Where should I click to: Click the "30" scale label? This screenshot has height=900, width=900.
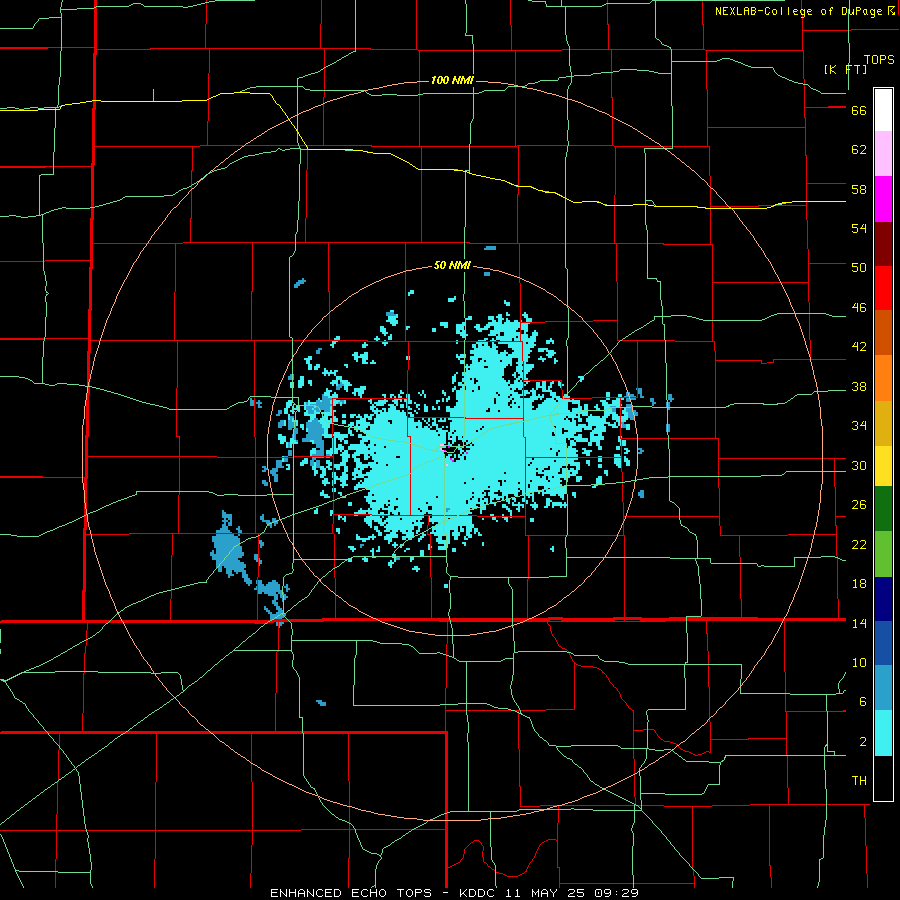point(859,465)
